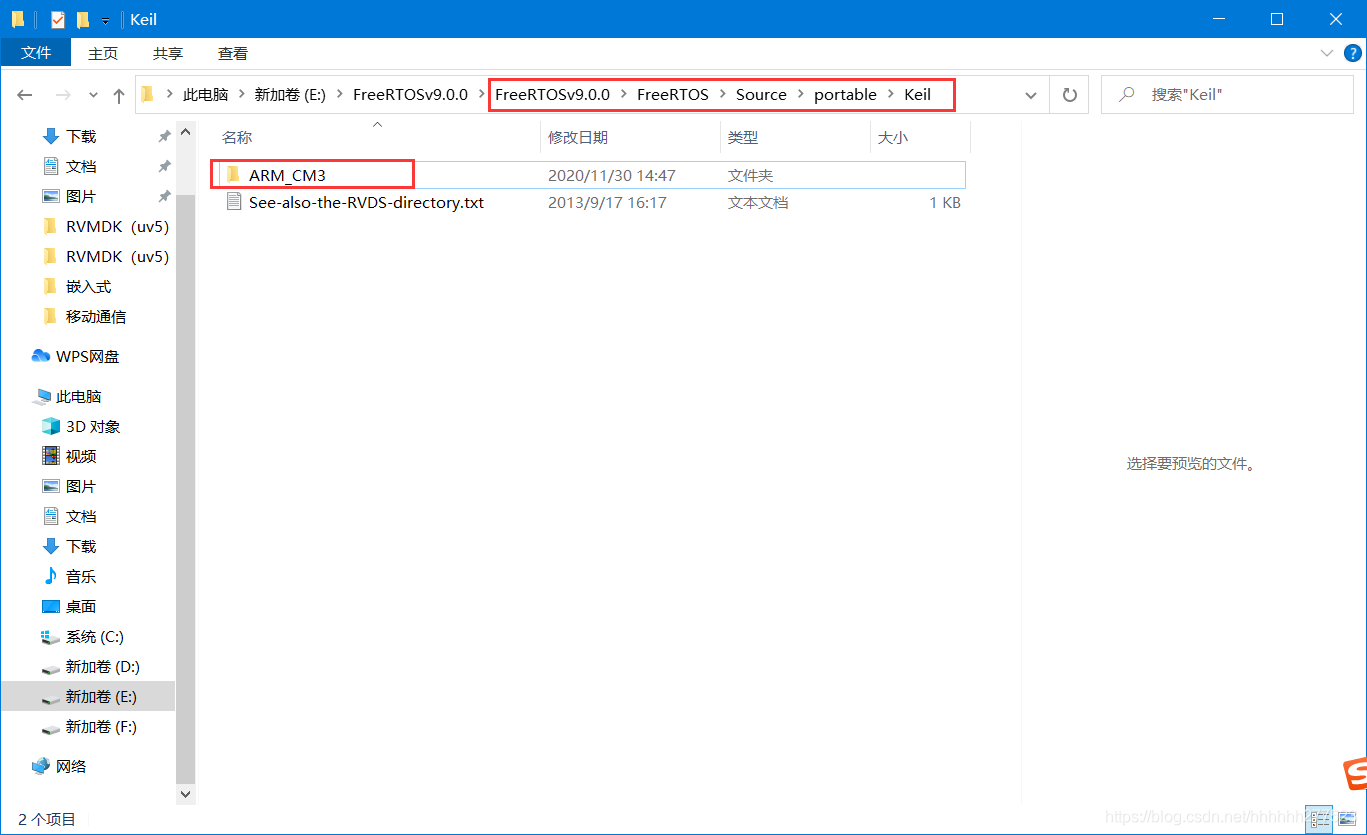
Task: Open 文档 under 此电脑
Action: coord(81,516)
